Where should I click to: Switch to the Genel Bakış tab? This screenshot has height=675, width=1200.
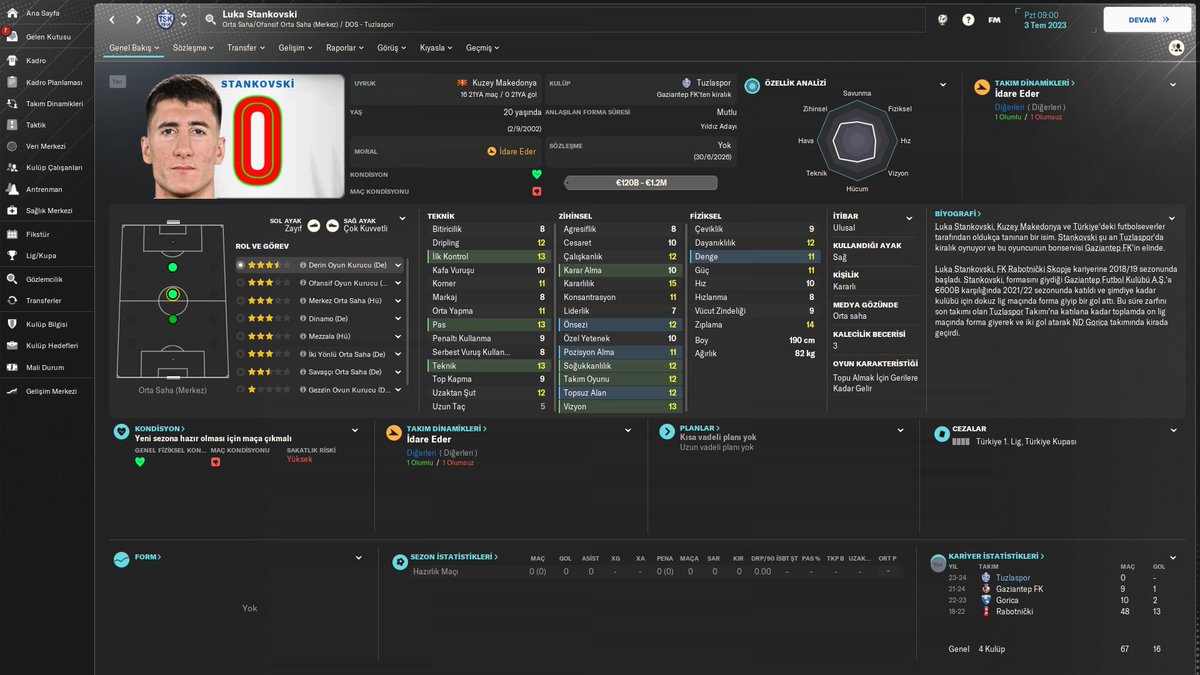pos(133,47)
